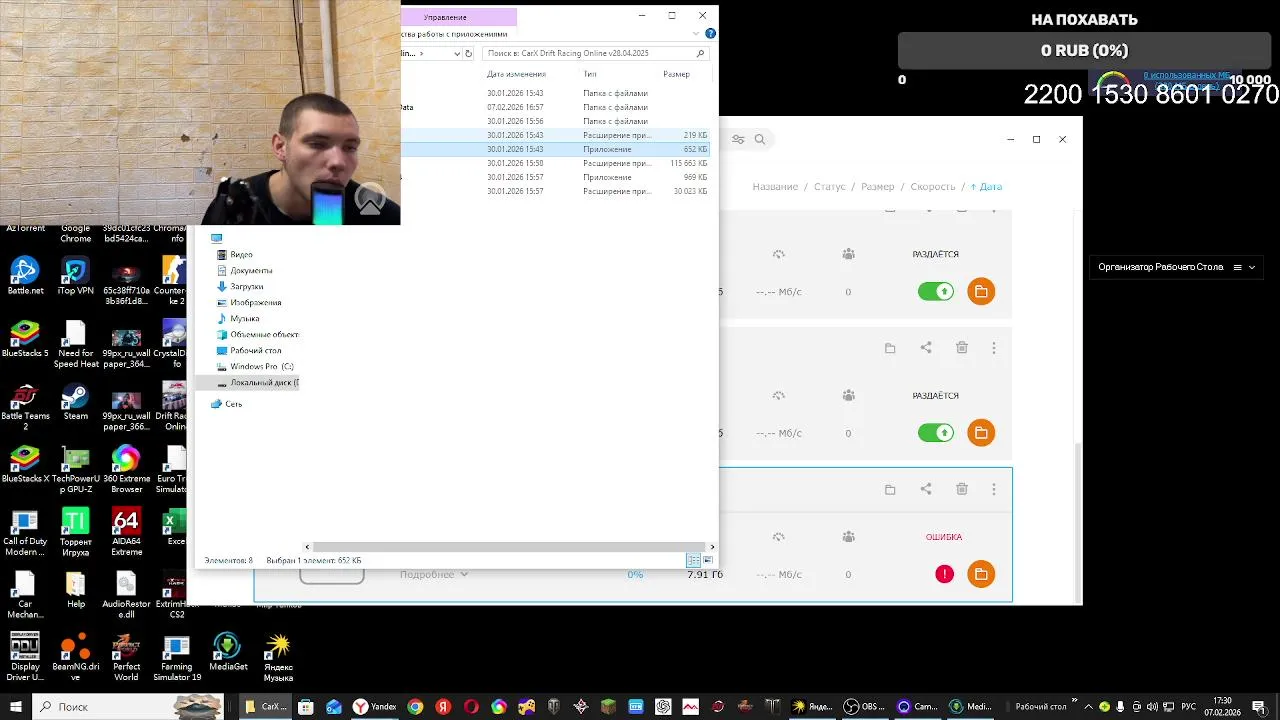The width and height of the screenshot is (1280, 720).
Task: Click the Explorer horizontal scrollbar
Action: (x=509, y=547)
